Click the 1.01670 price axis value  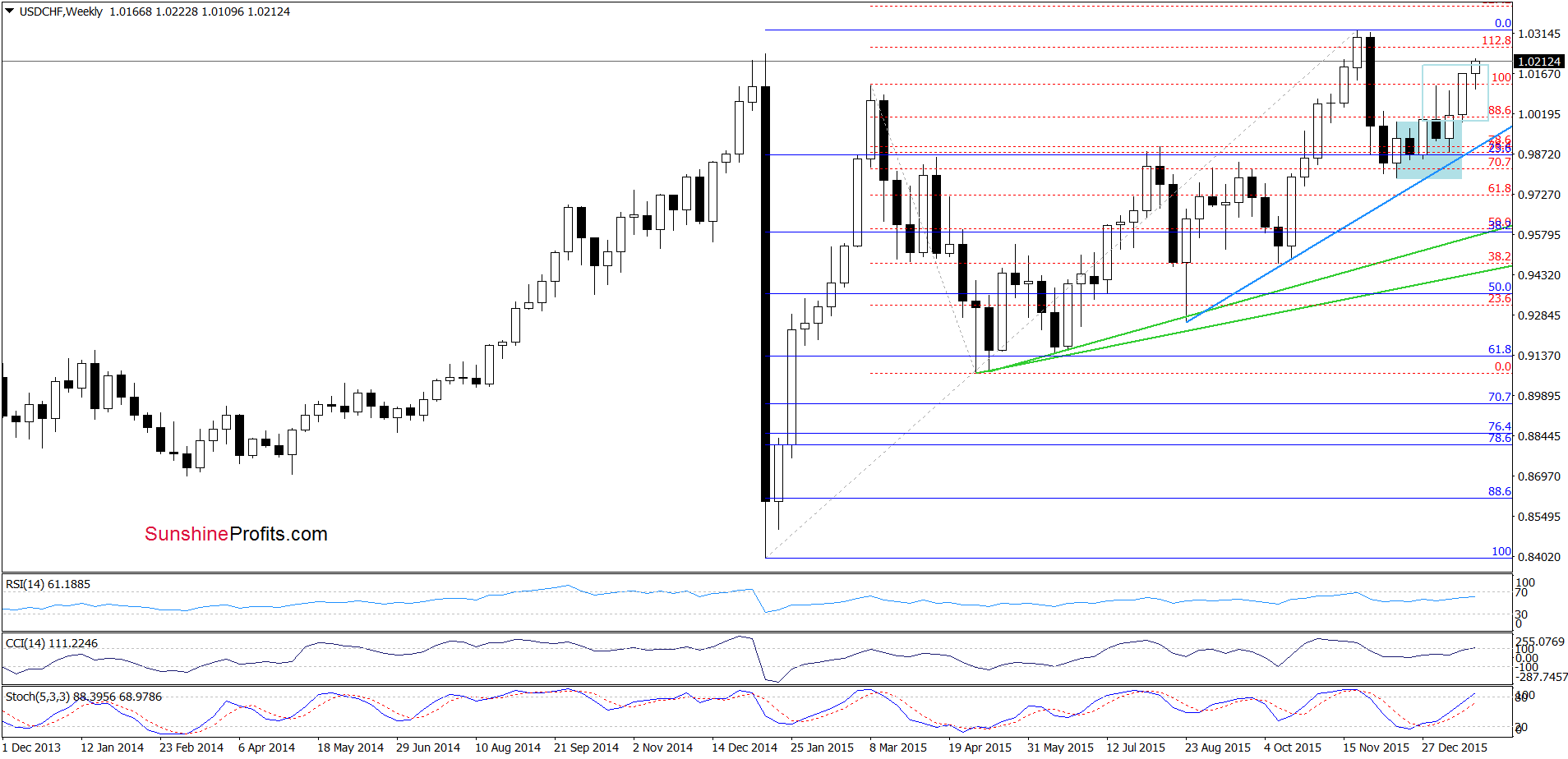coord(1538,74)
